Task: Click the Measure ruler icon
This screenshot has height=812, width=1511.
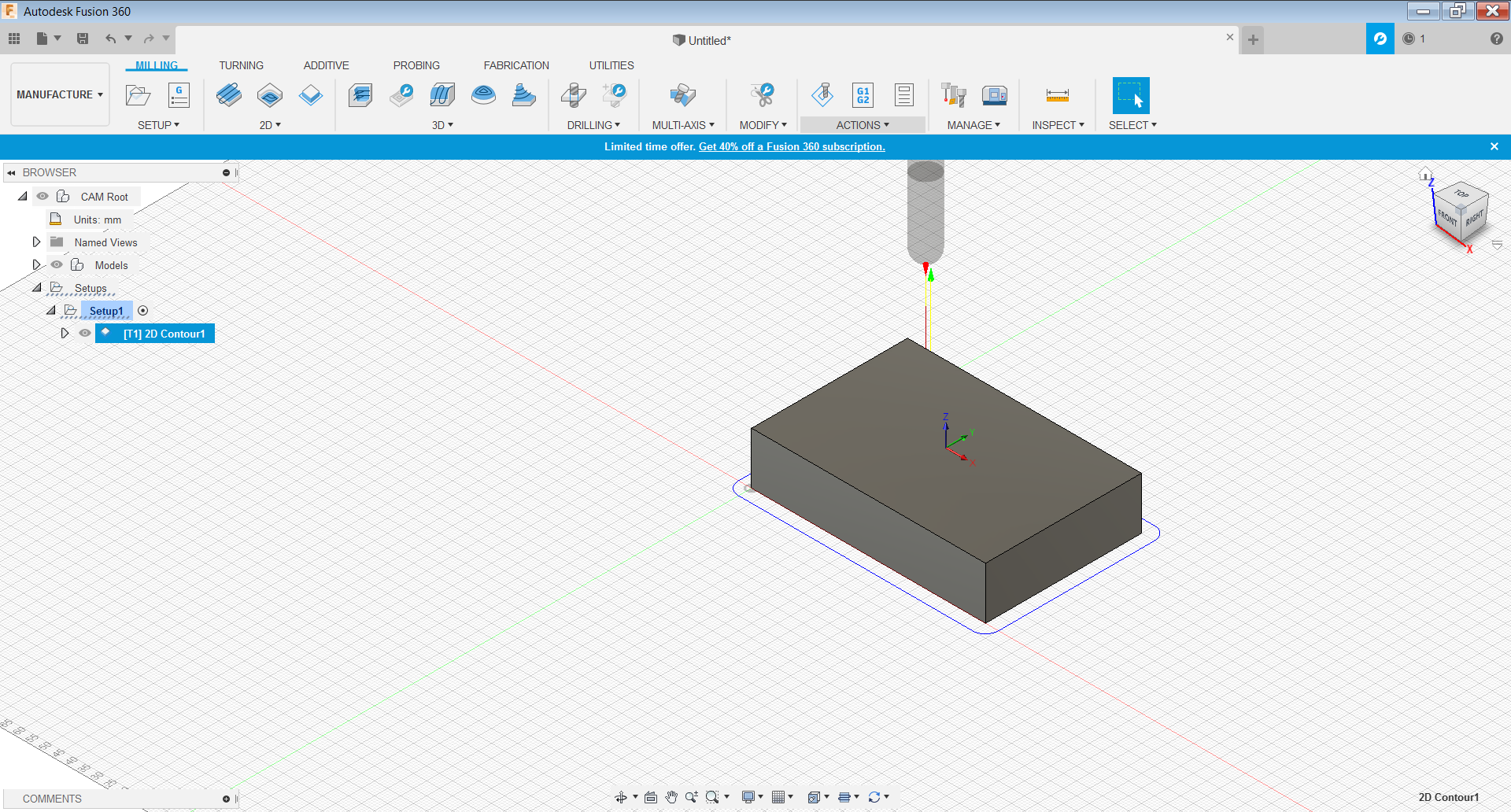Action: click(x=1058, y=95)
